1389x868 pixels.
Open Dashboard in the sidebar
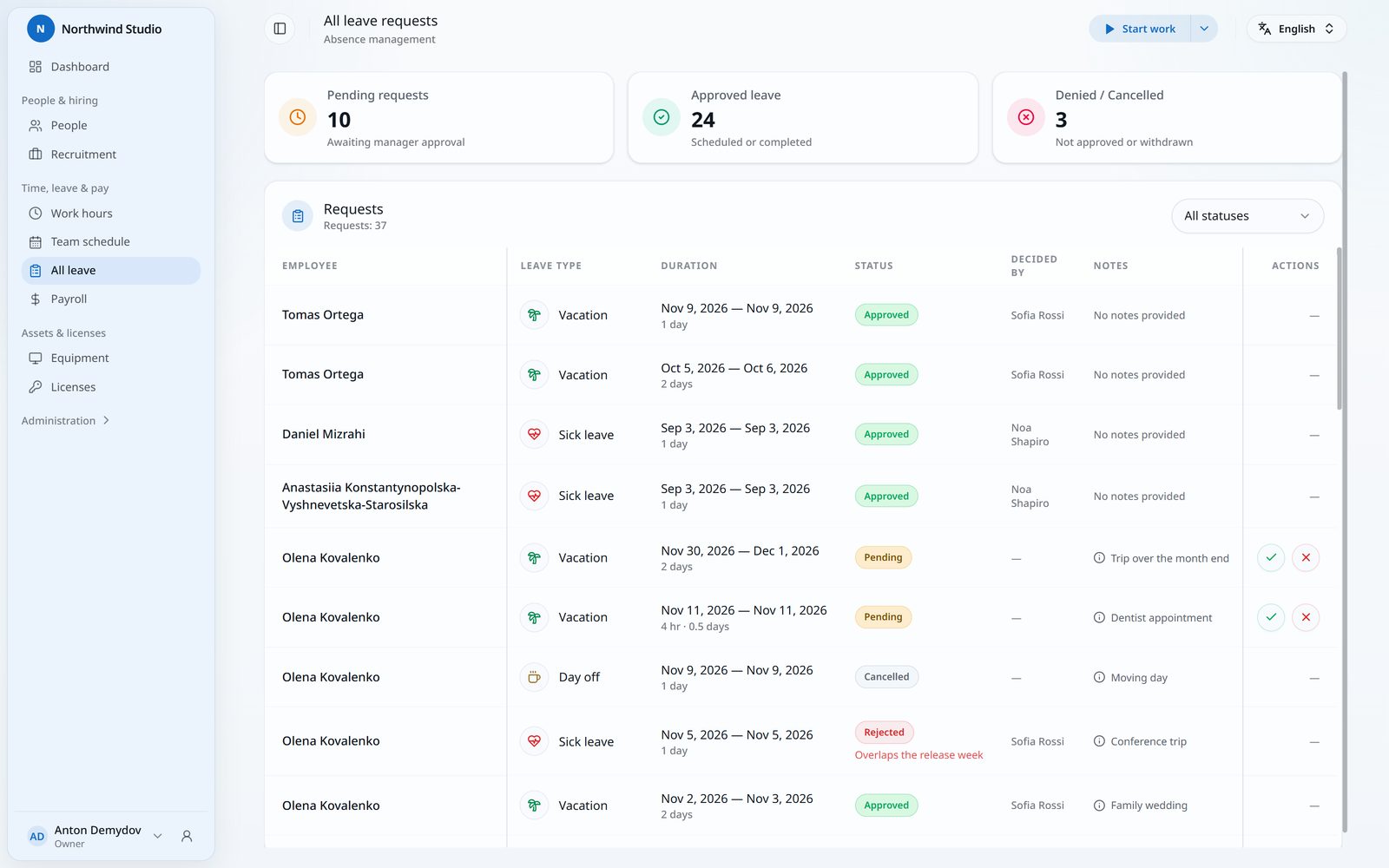pyautogui.click(x=111, y=67)
